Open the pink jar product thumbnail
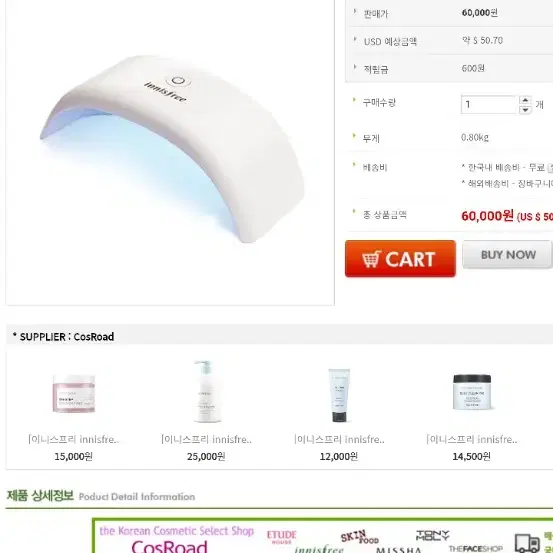 (74, 393)
